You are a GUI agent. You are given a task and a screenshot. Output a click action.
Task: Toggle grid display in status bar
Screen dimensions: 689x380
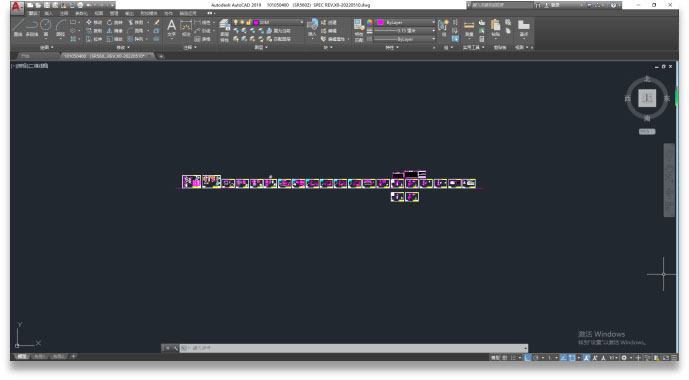point(504,358)
